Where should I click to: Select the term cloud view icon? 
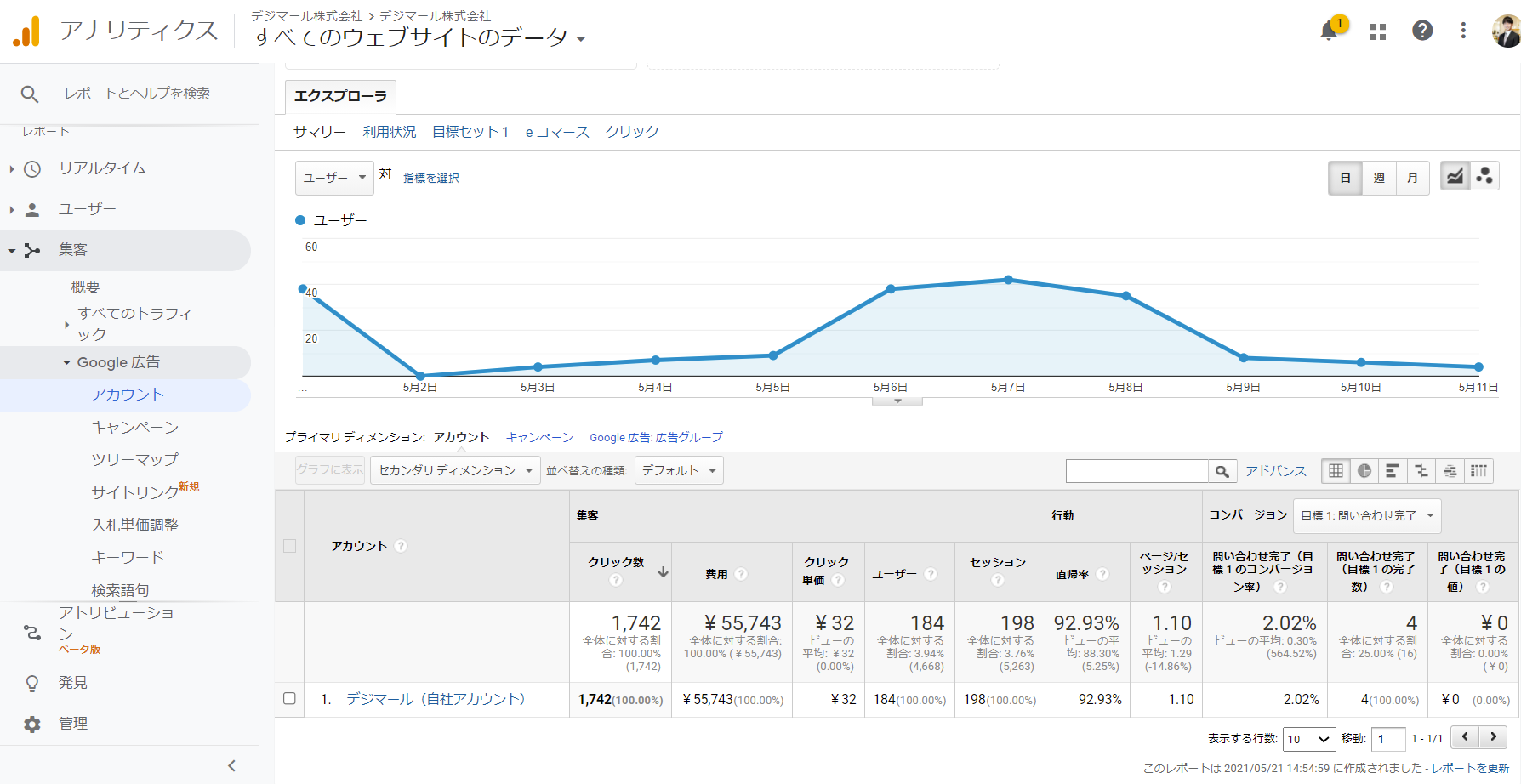pos(1450,471)
